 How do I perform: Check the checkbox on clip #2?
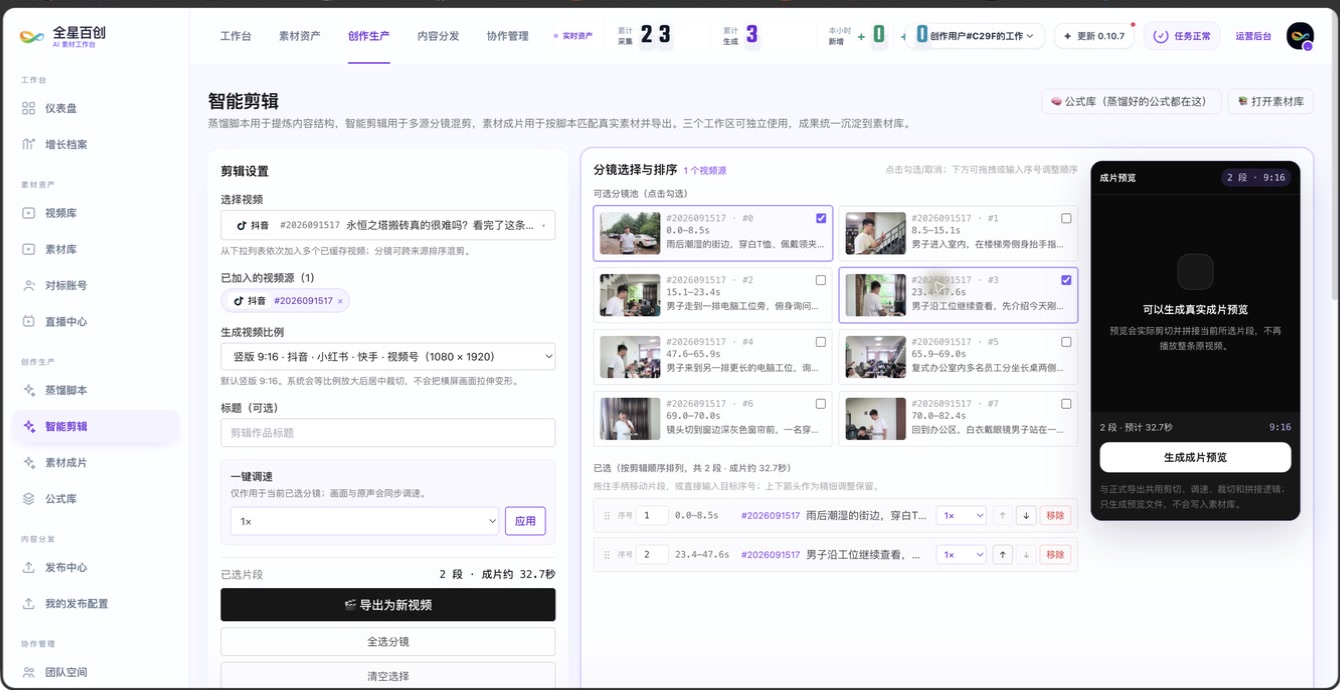821,280
